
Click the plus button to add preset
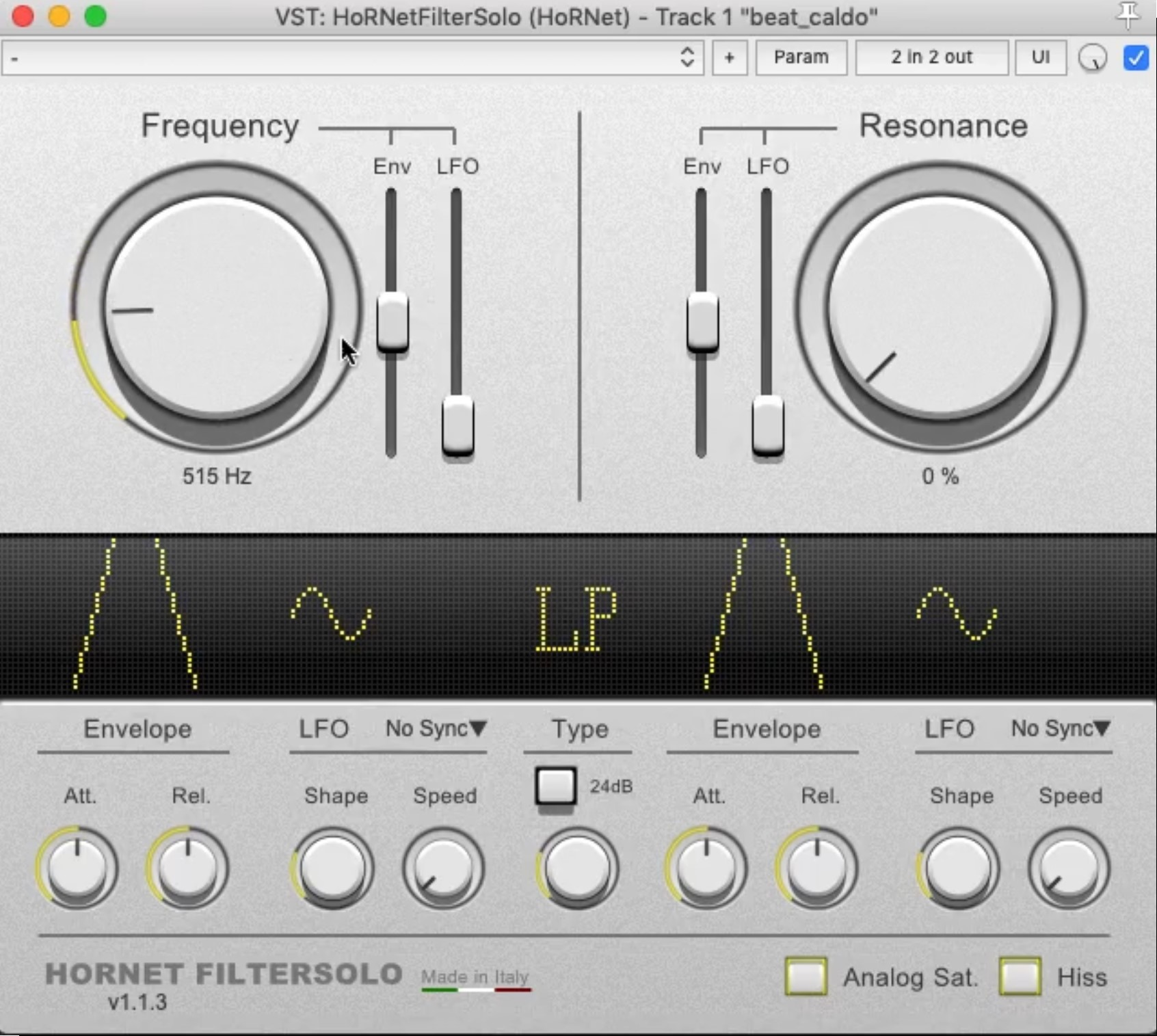tap(730, 57)
